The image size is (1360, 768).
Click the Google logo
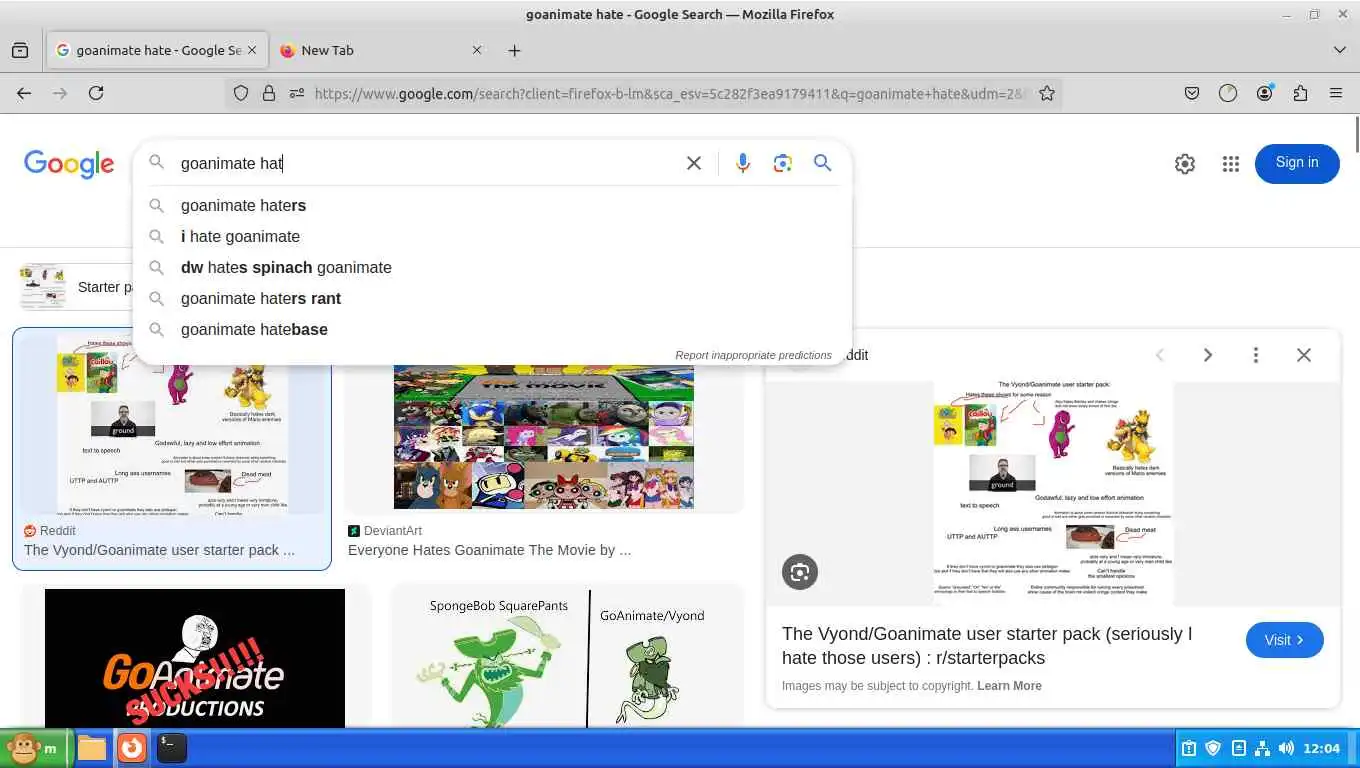[x=69, y=164]
